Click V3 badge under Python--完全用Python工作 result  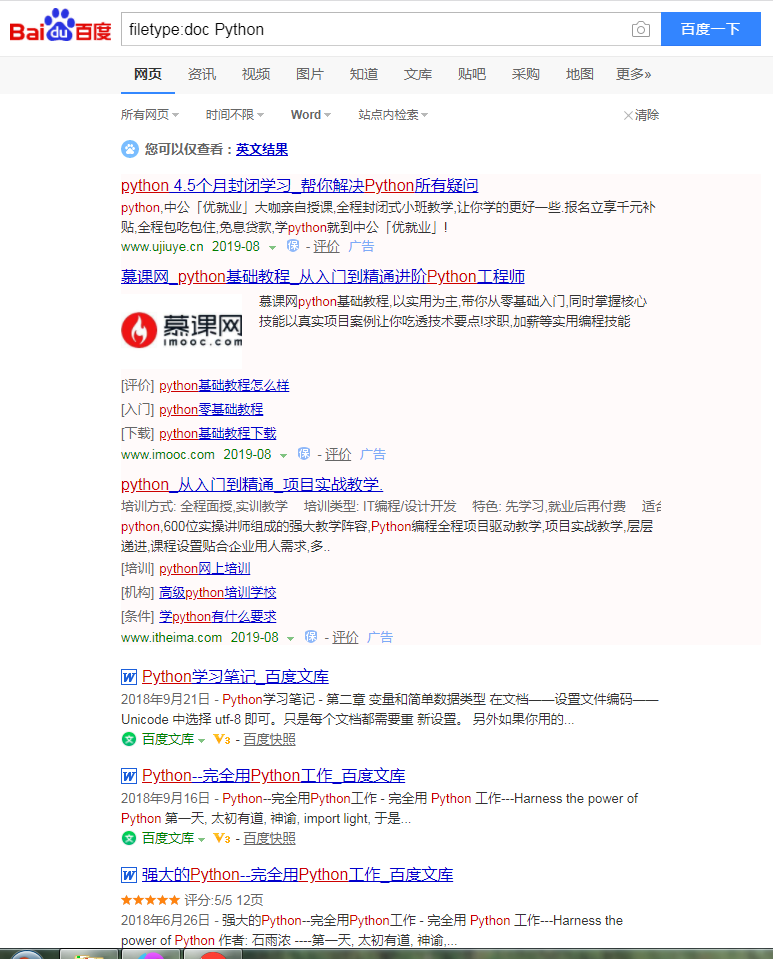click(x=221, y=839)
